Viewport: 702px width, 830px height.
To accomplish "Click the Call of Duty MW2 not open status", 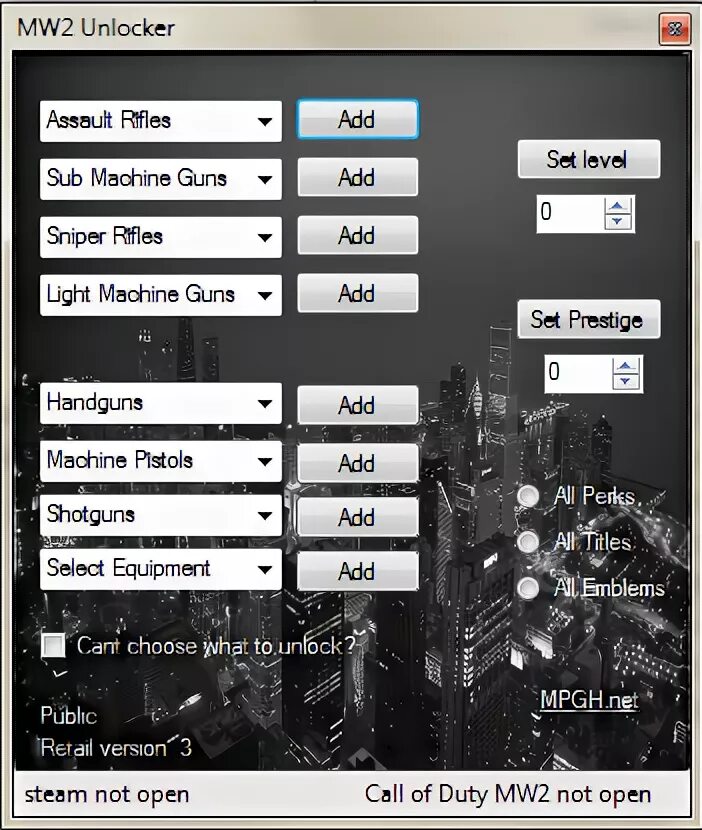I will click(508, 795).
